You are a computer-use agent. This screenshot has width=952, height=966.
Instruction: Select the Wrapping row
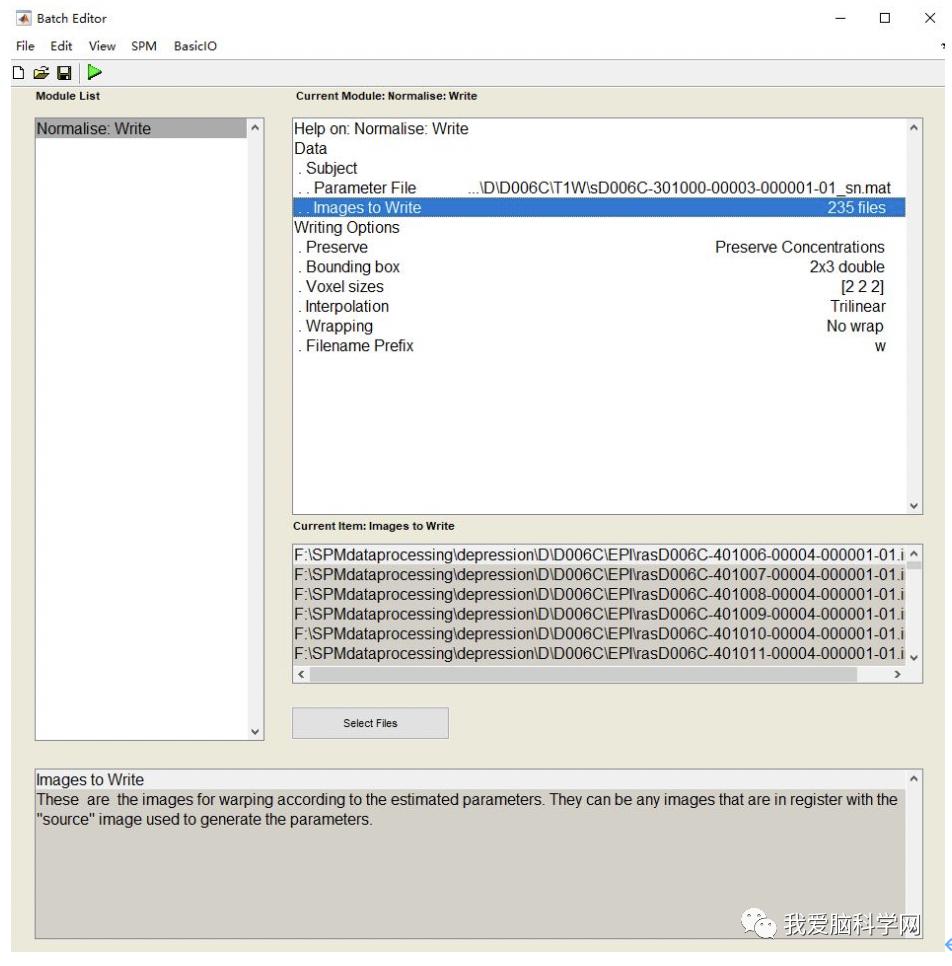599,326
